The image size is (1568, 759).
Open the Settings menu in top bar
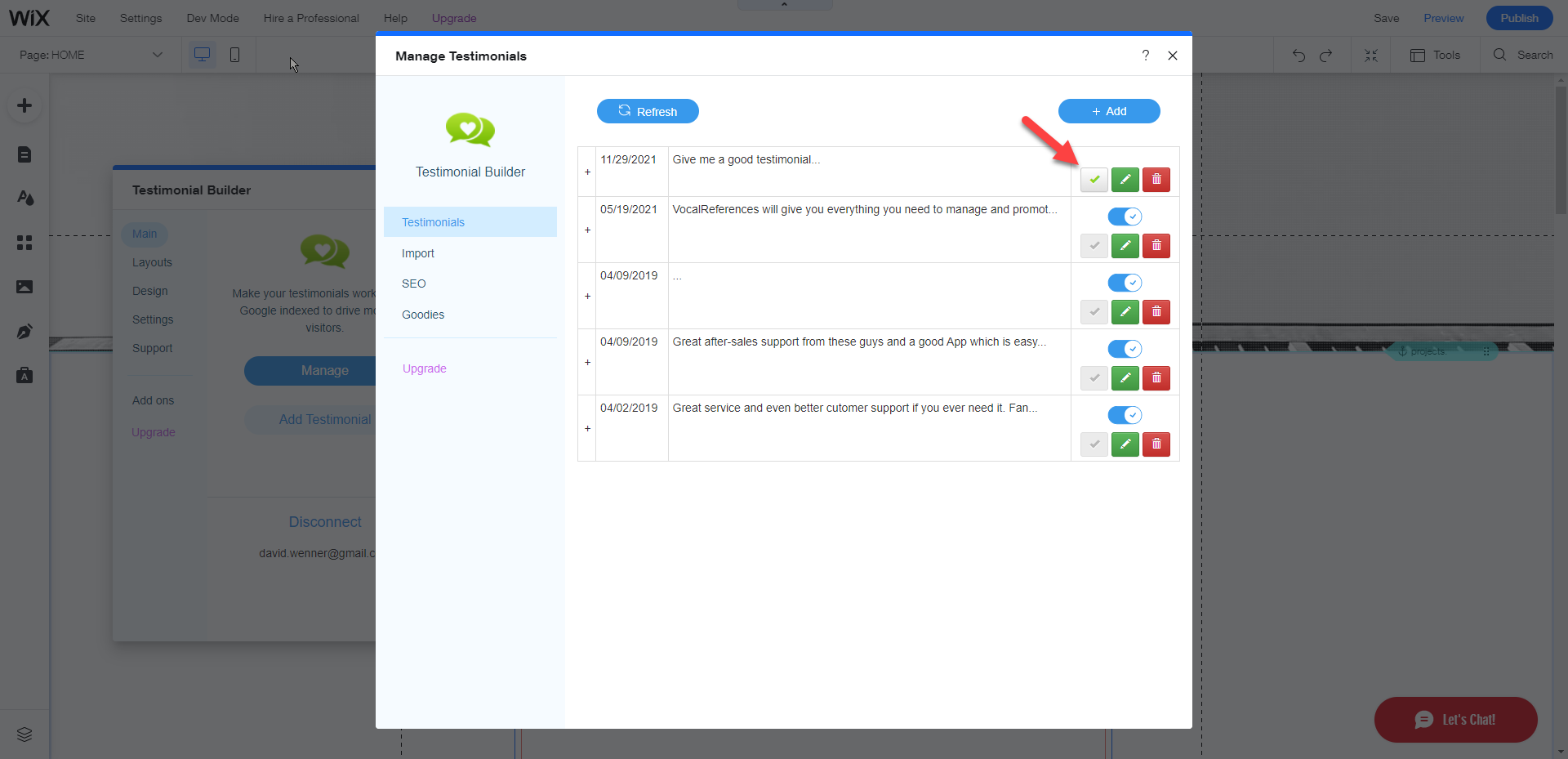140,18
